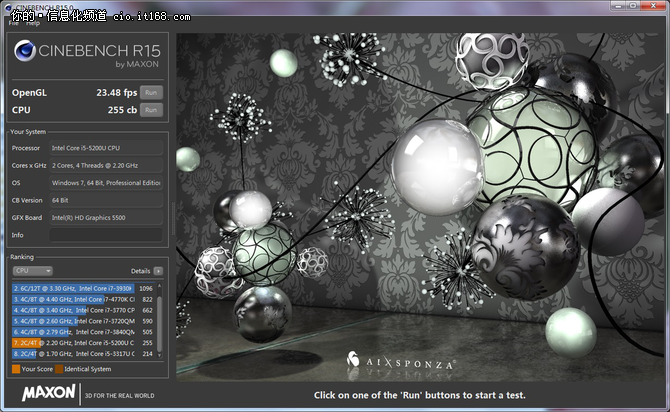Image resolution: width=670 pixels, height=412 pixels.
Task: Click the empty Info input field
Action: 106,235
